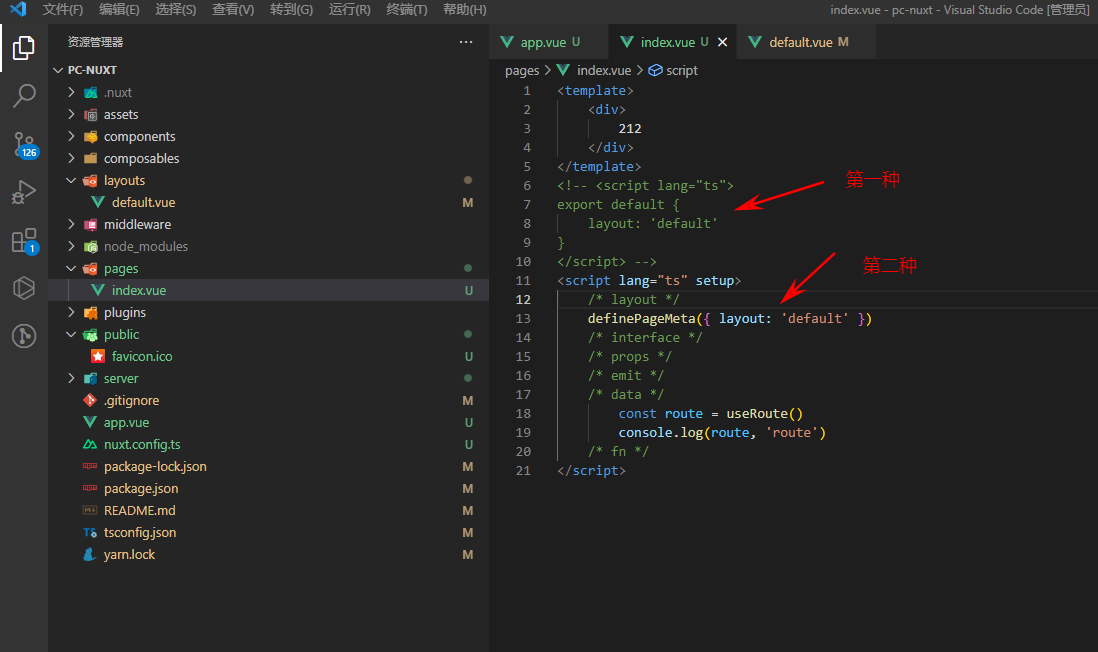The height and width of the screenshot is (652, 1098).
Task: Click the definePageMeta code on line 13
Action: (641, 319)
